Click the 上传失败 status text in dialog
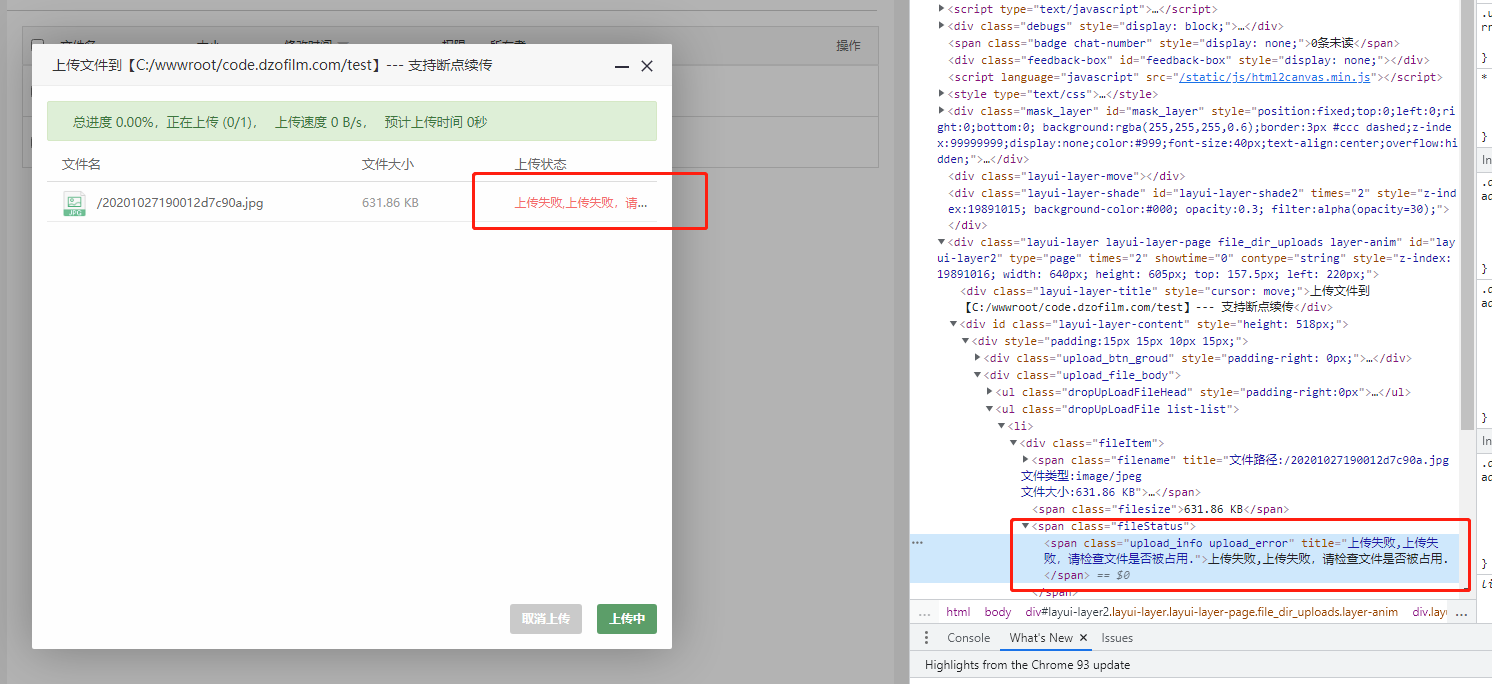Image resolution: width=1492 pixels, height=684 pixels. (x=581, y=203)
